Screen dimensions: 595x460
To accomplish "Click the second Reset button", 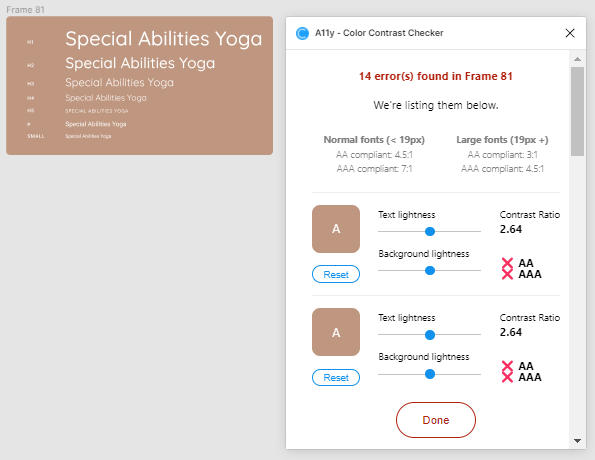I will pos(336,377).
